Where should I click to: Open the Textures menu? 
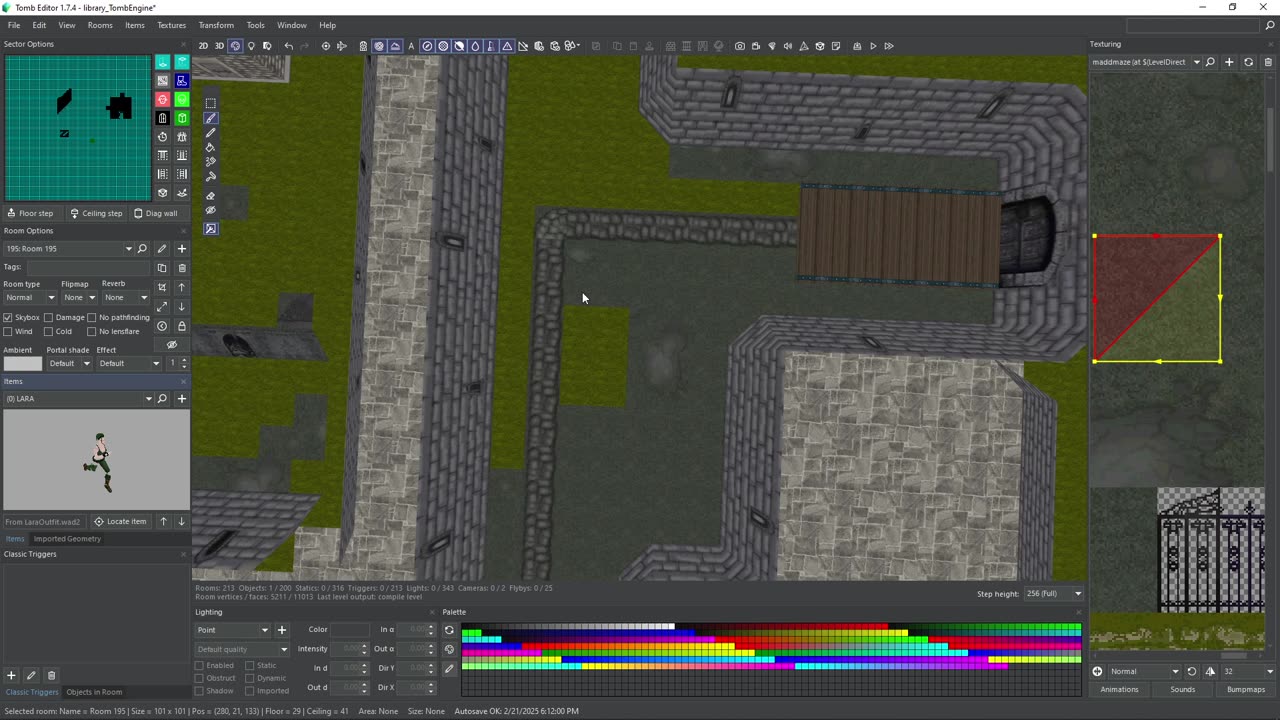pyautogui.click(x=171, y=25)
